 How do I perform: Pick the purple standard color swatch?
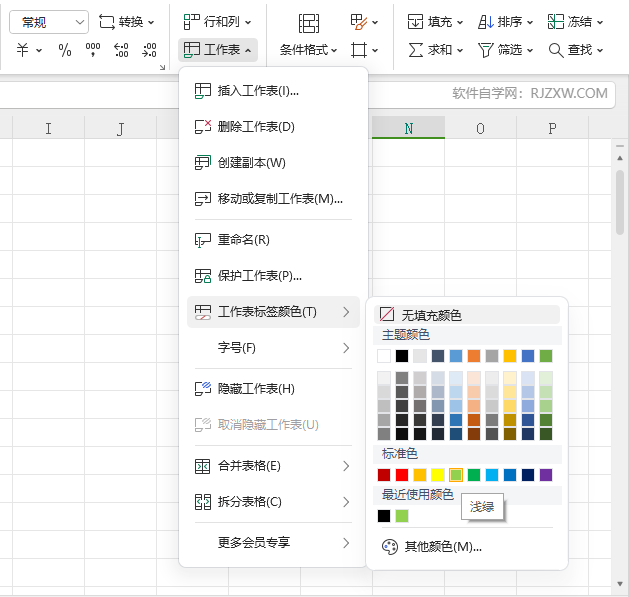pyautogui.click(x=546, y=475)
